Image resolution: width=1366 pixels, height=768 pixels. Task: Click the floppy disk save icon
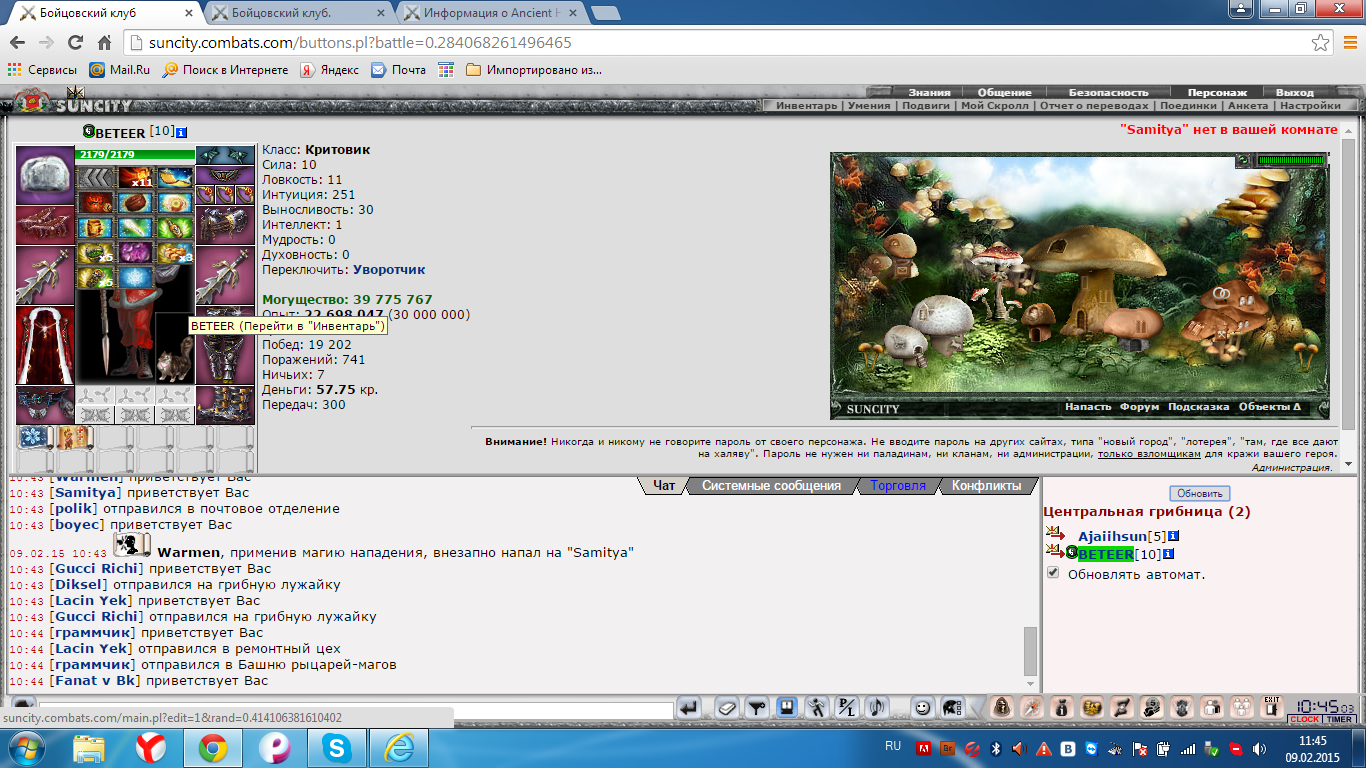coord(787,708)
